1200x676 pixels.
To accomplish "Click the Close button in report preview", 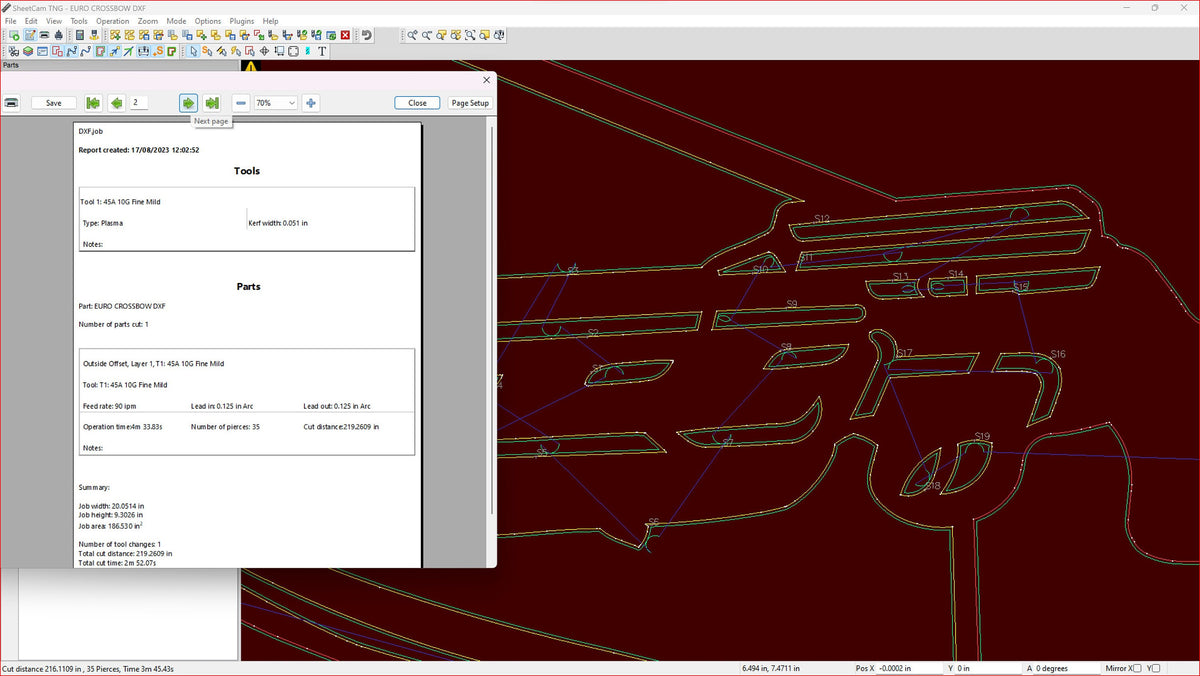I will click(417, 103).
